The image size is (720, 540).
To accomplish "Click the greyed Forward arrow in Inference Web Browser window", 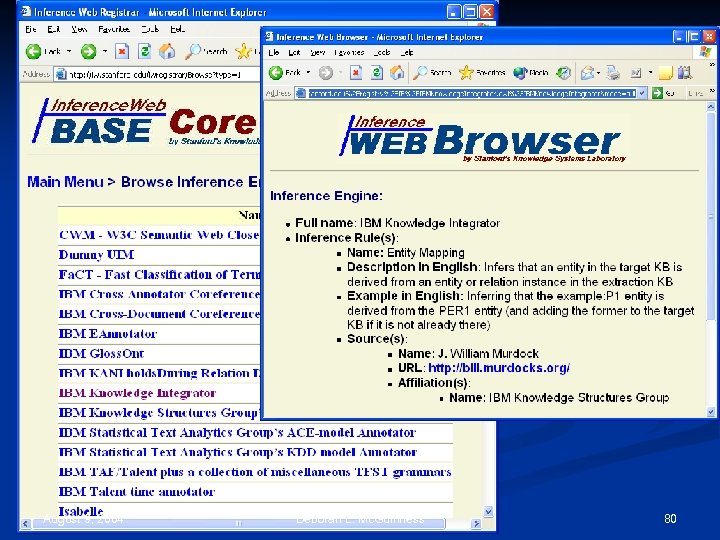I will point(326,73).
